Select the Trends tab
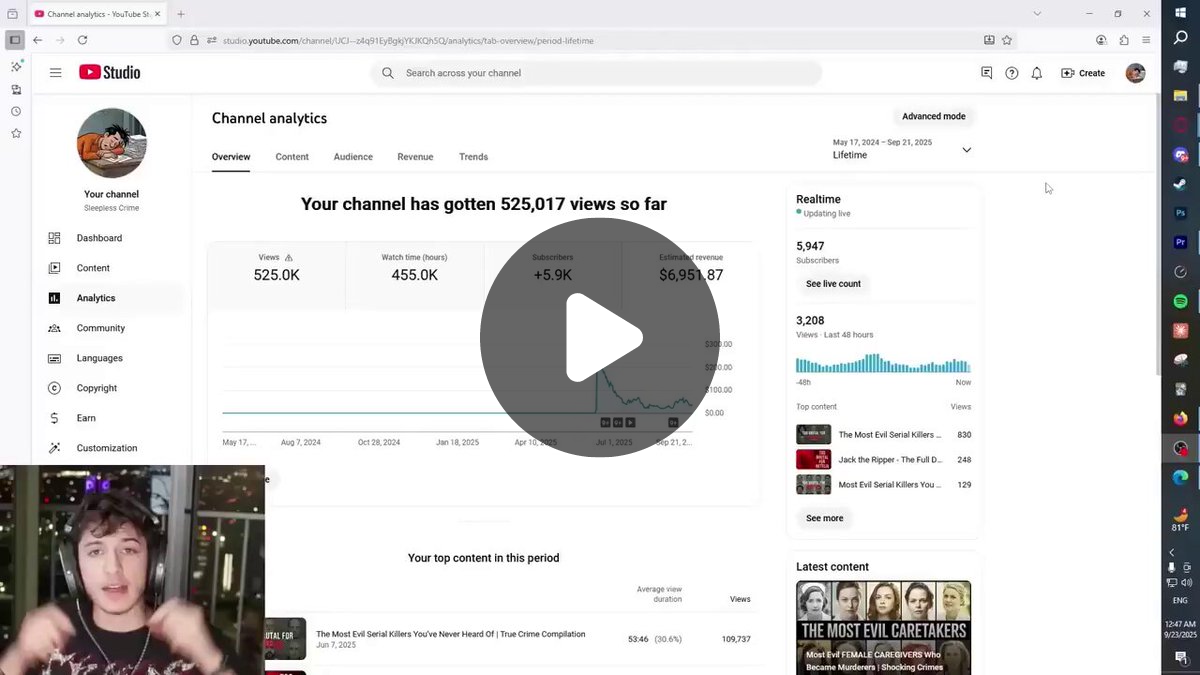 [x=473, y=157]
